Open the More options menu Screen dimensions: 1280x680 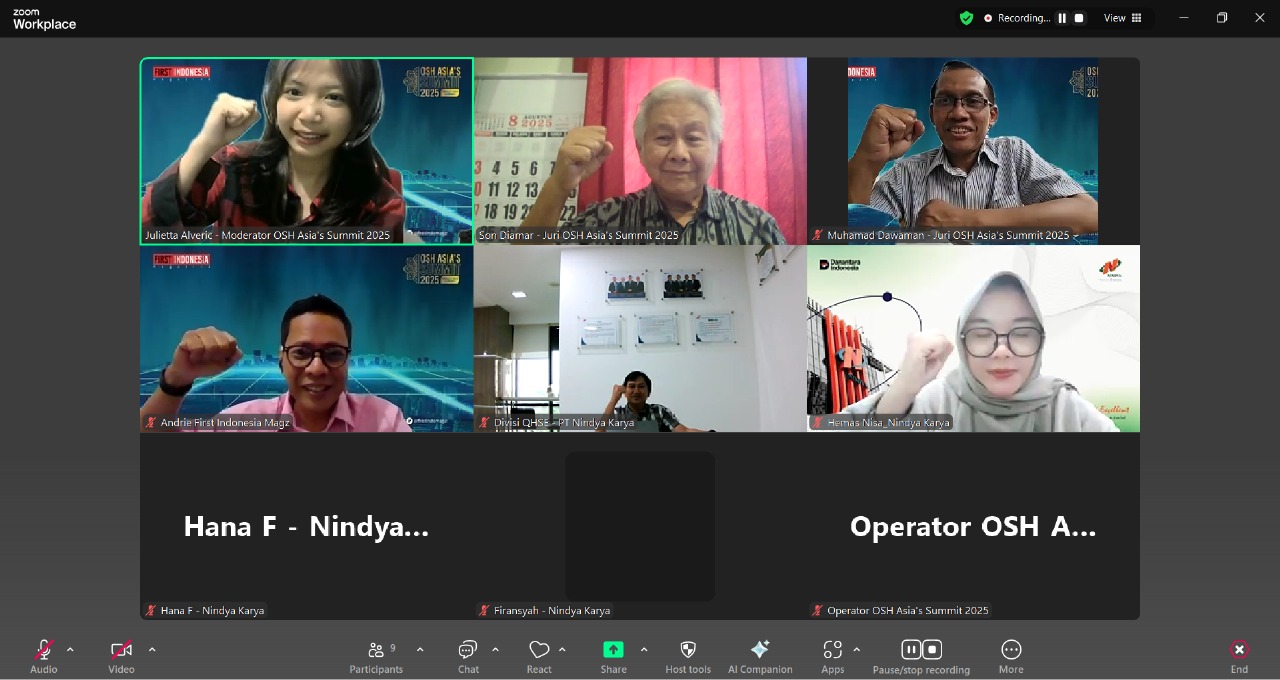1011,656
